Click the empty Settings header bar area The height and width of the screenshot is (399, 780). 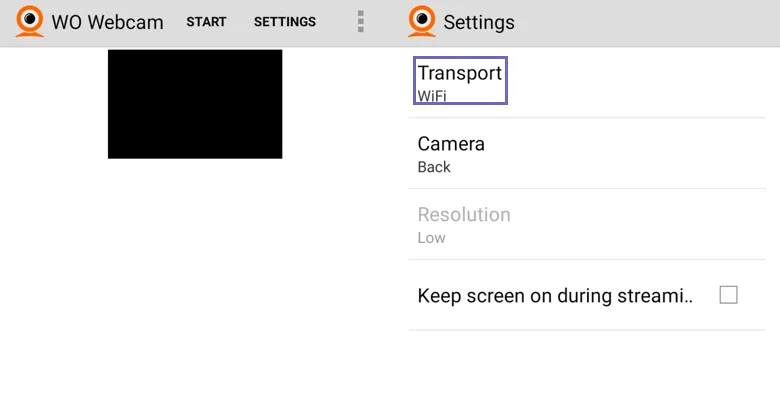647,22
